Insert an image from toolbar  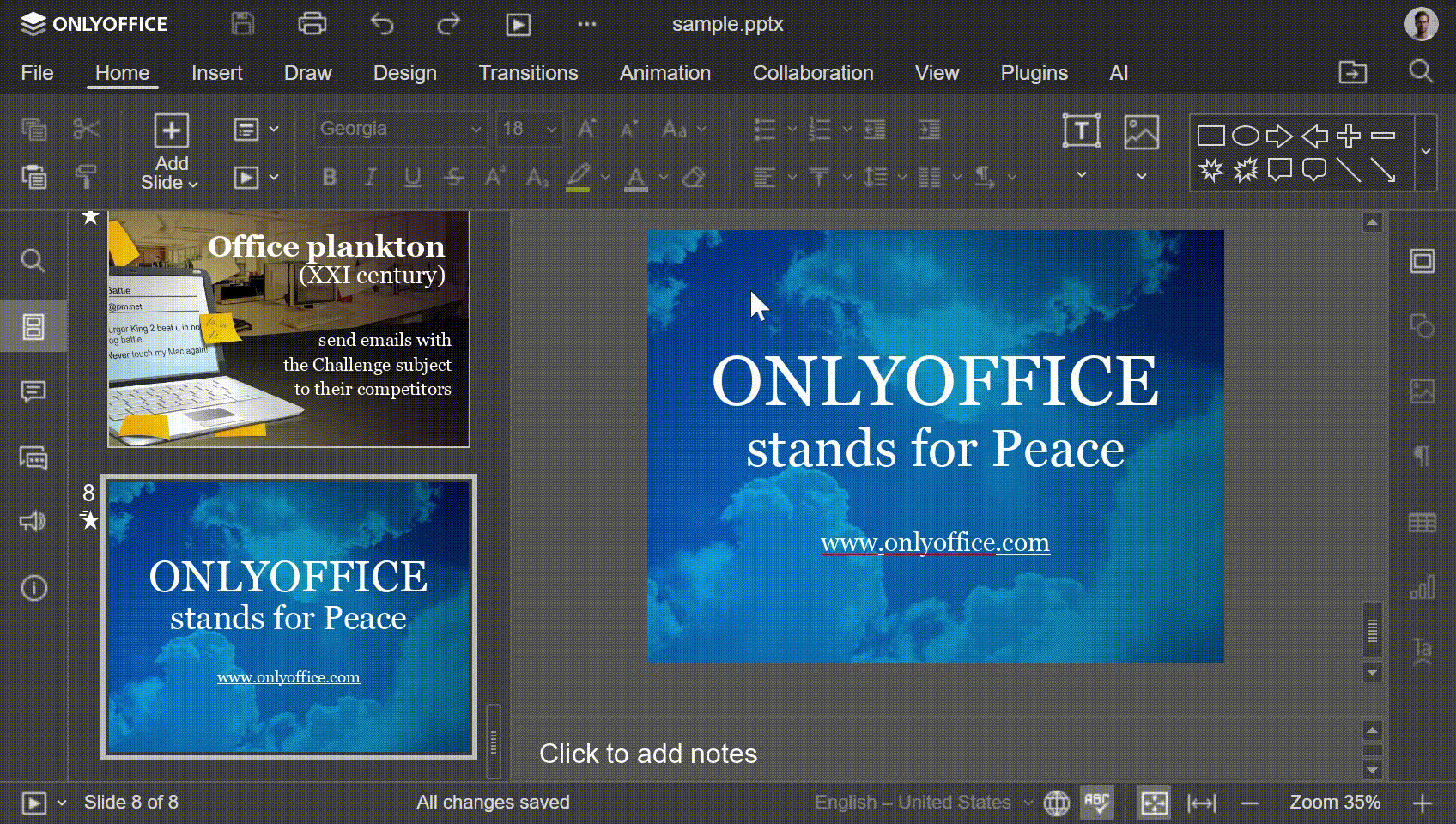(x=1141, y=131)
